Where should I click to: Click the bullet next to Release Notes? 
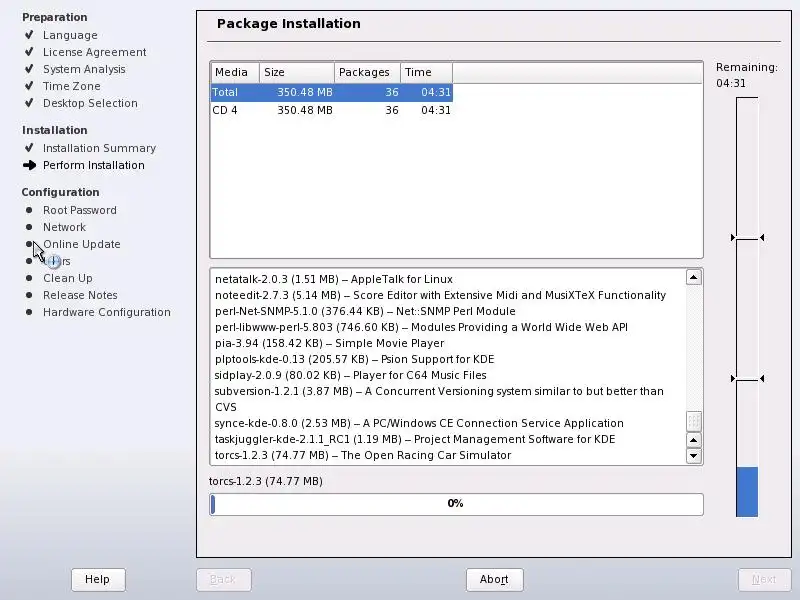(29, 295)
